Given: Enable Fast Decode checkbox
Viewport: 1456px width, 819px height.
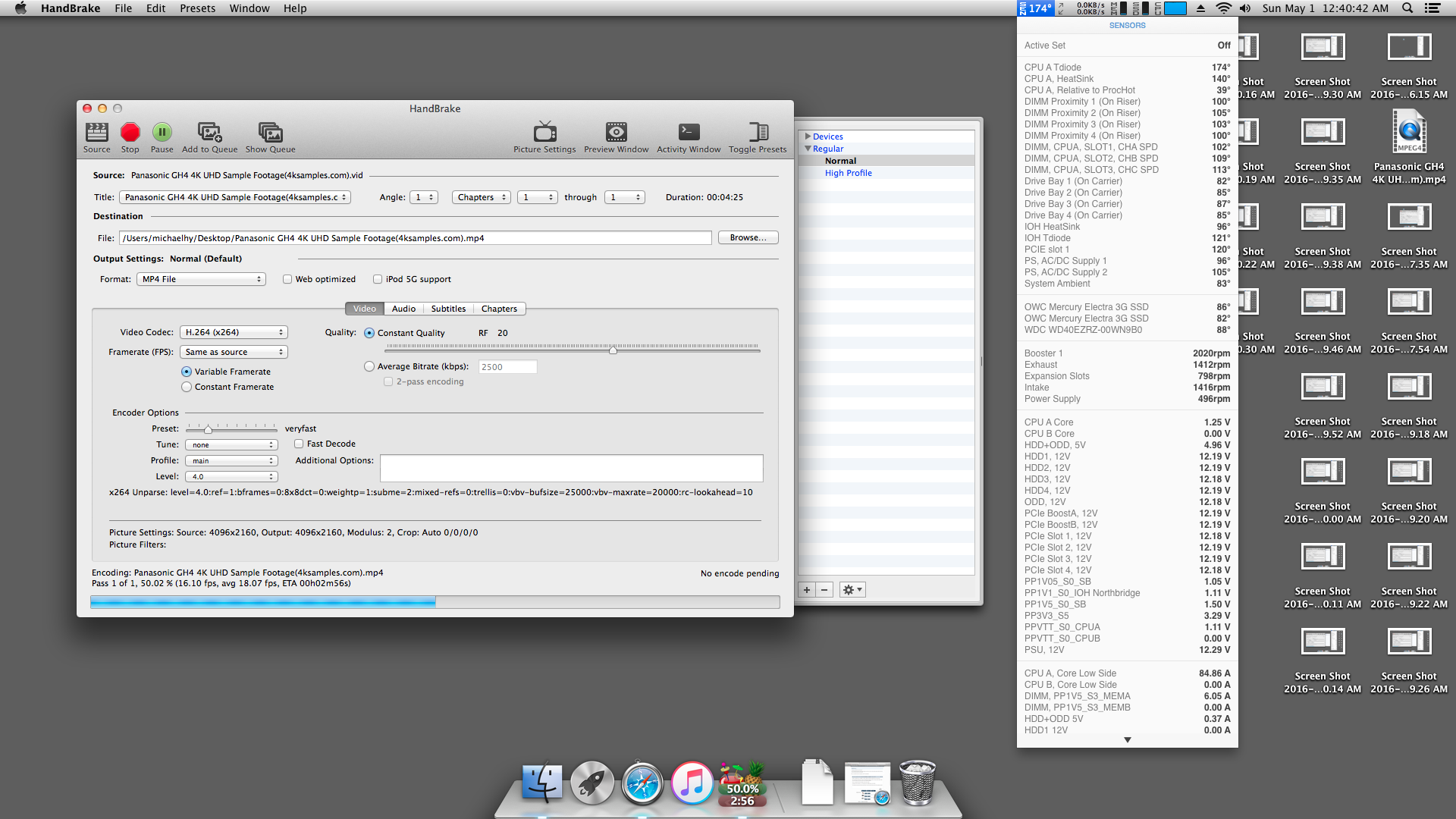Looking at the screenshot, I should 299,444.
